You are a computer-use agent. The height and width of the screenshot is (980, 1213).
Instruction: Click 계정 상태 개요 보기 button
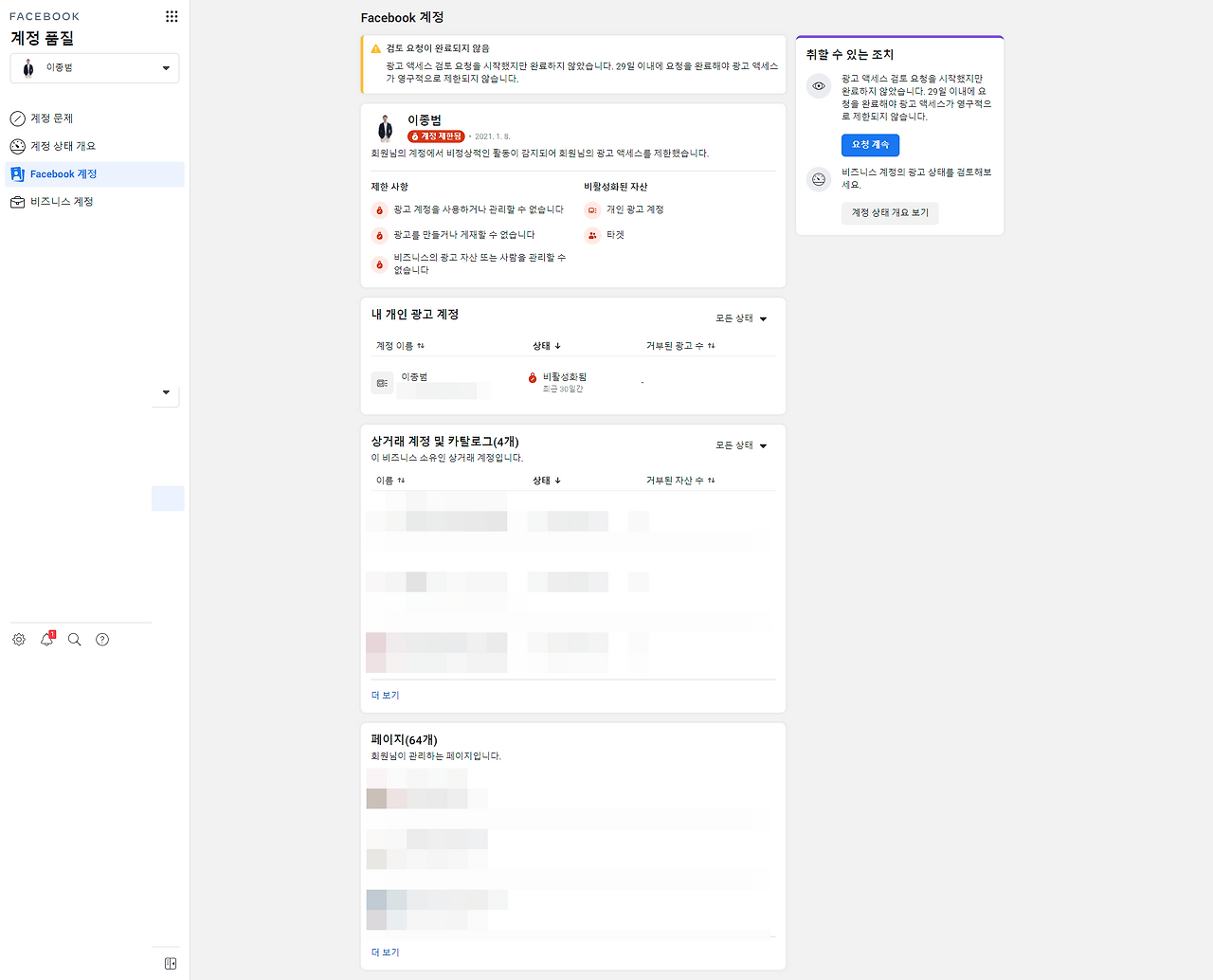coord(890,212)
